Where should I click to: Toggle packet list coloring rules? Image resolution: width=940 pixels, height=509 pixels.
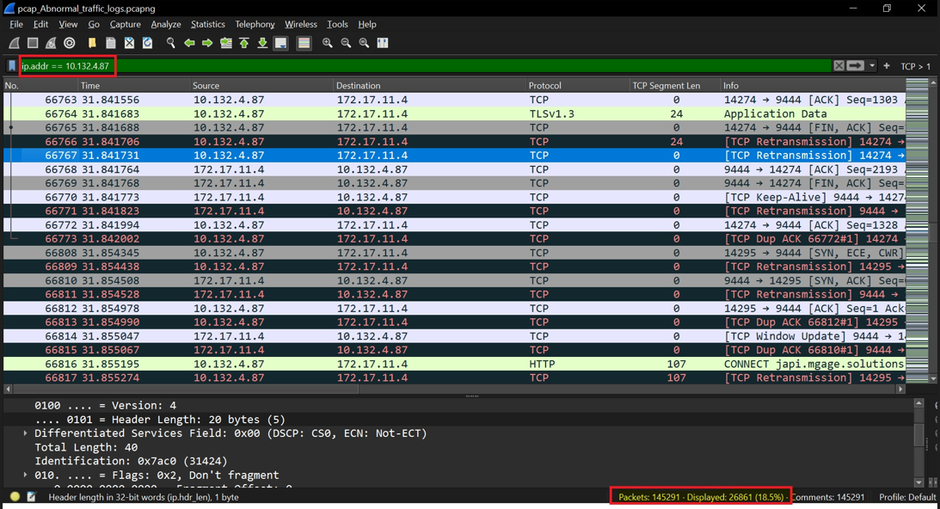[304, 43]
